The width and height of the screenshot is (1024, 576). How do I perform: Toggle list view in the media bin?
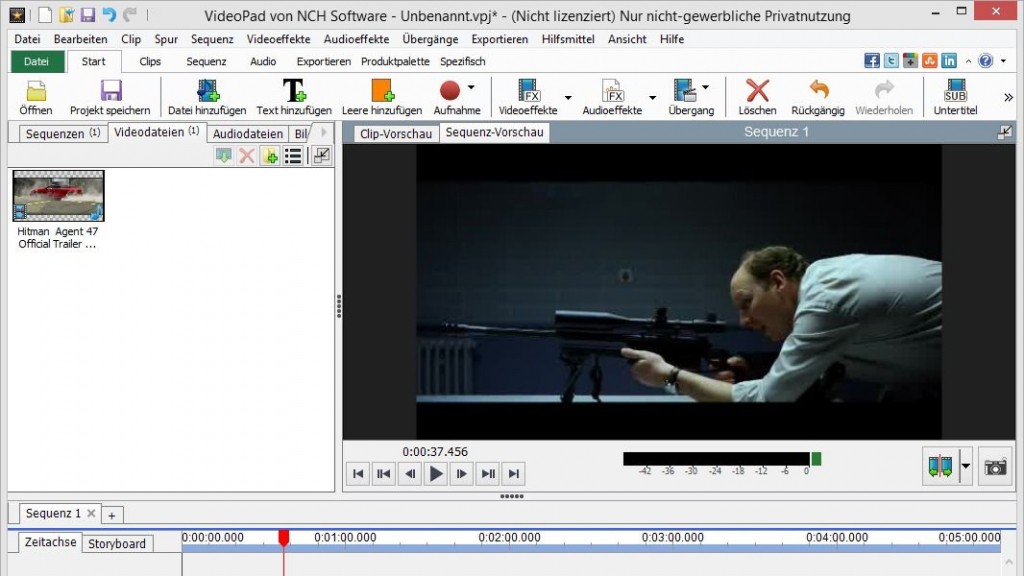pyautogui.click(x=293, y=155)
